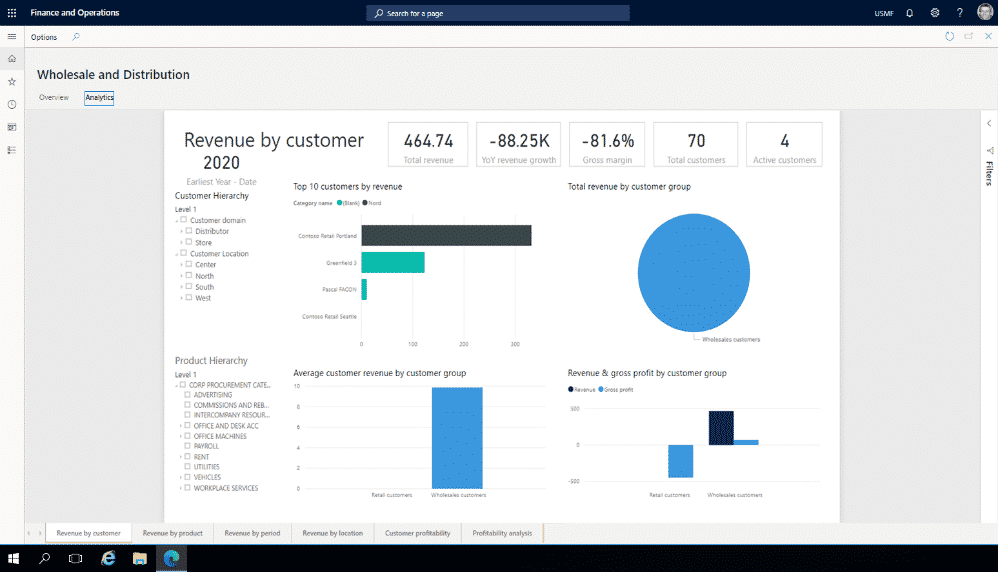Expand the North node
The image size is (998, 572).
[181, 276]
